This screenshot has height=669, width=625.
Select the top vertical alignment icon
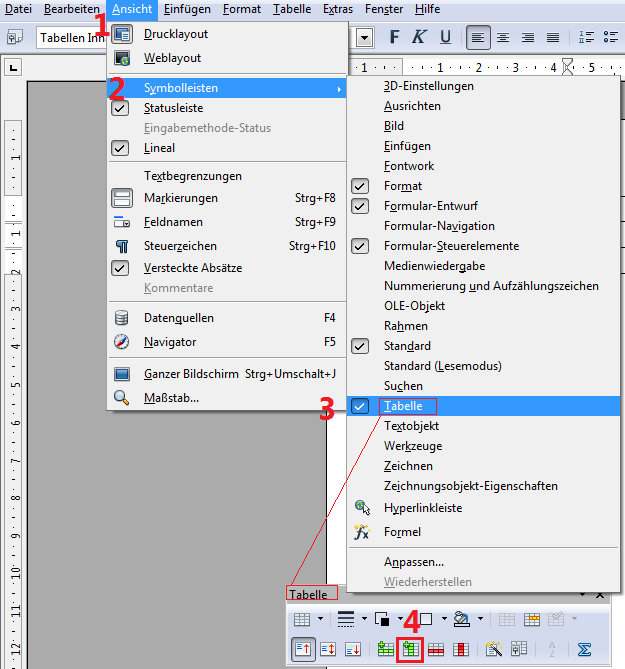302,649
